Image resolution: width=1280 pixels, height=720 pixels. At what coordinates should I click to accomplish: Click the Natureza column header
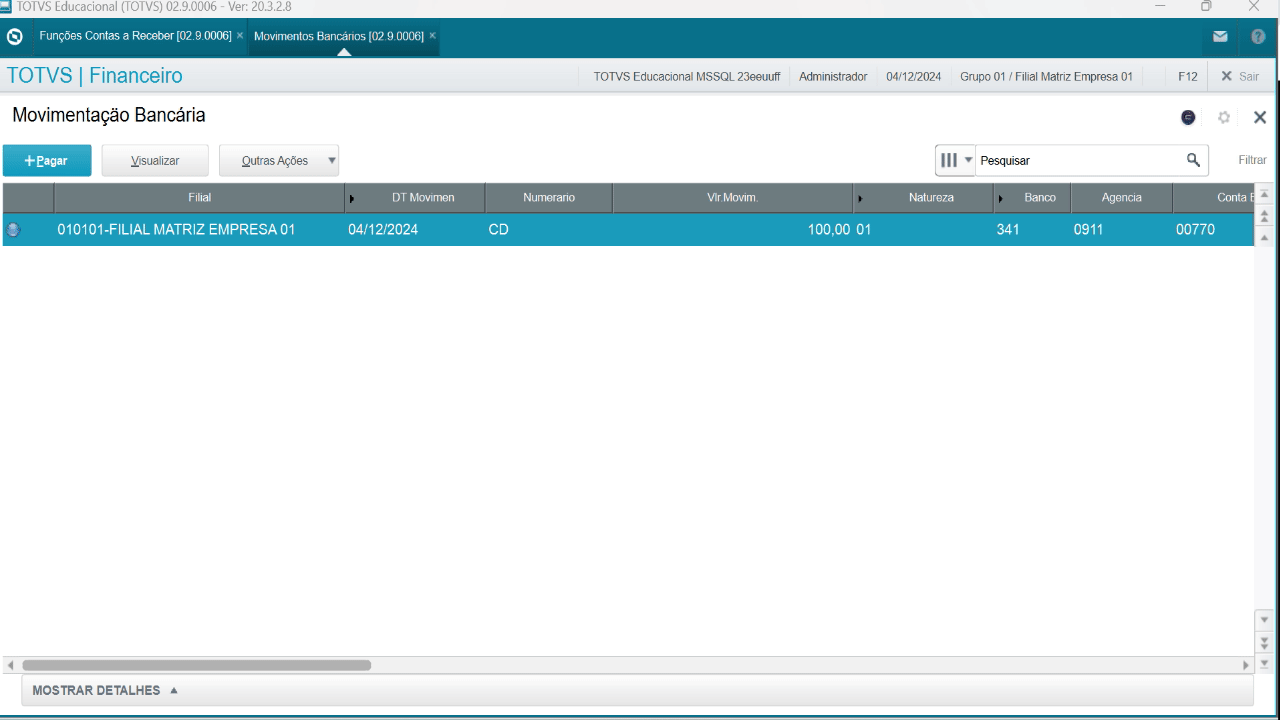924,198
